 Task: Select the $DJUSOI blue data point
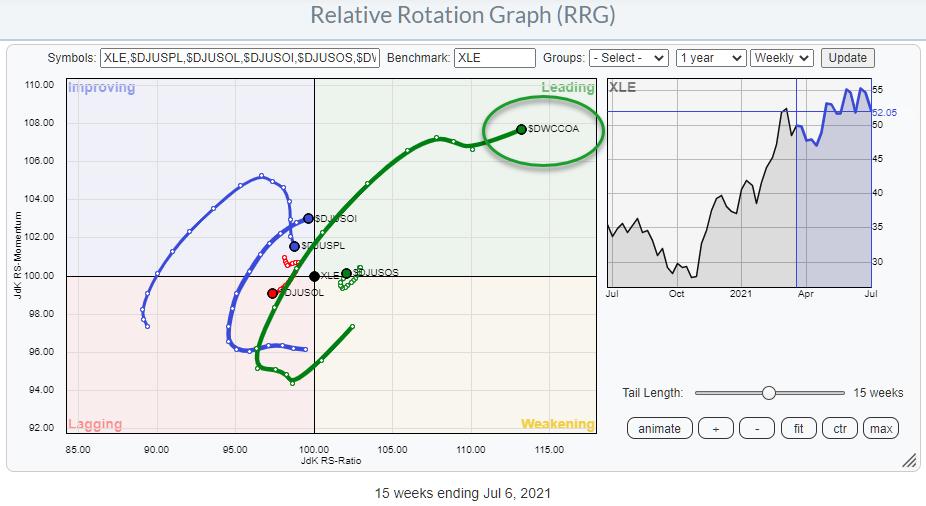(308, 218)
